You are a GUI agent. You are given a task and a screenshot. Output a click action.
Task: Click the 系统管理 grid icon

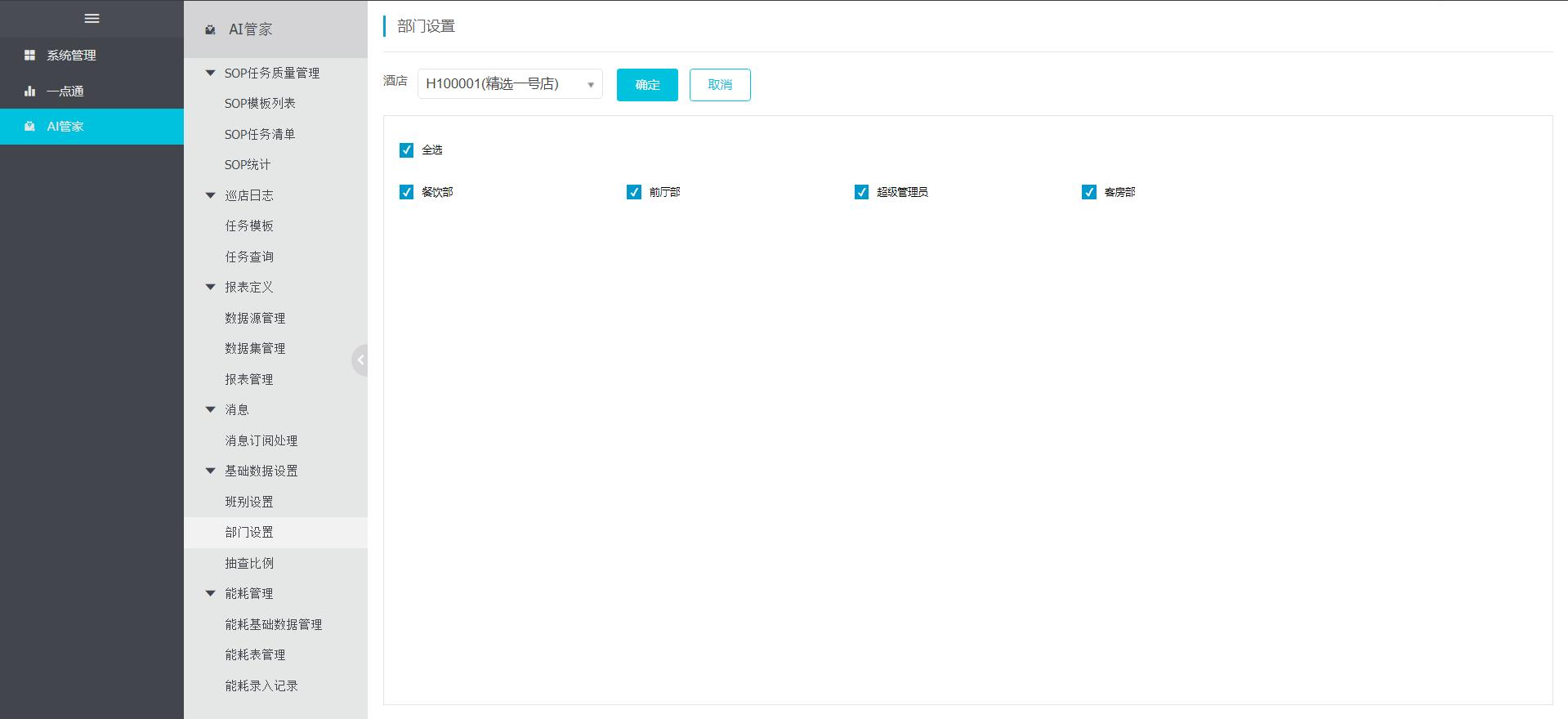pos(29,55)
